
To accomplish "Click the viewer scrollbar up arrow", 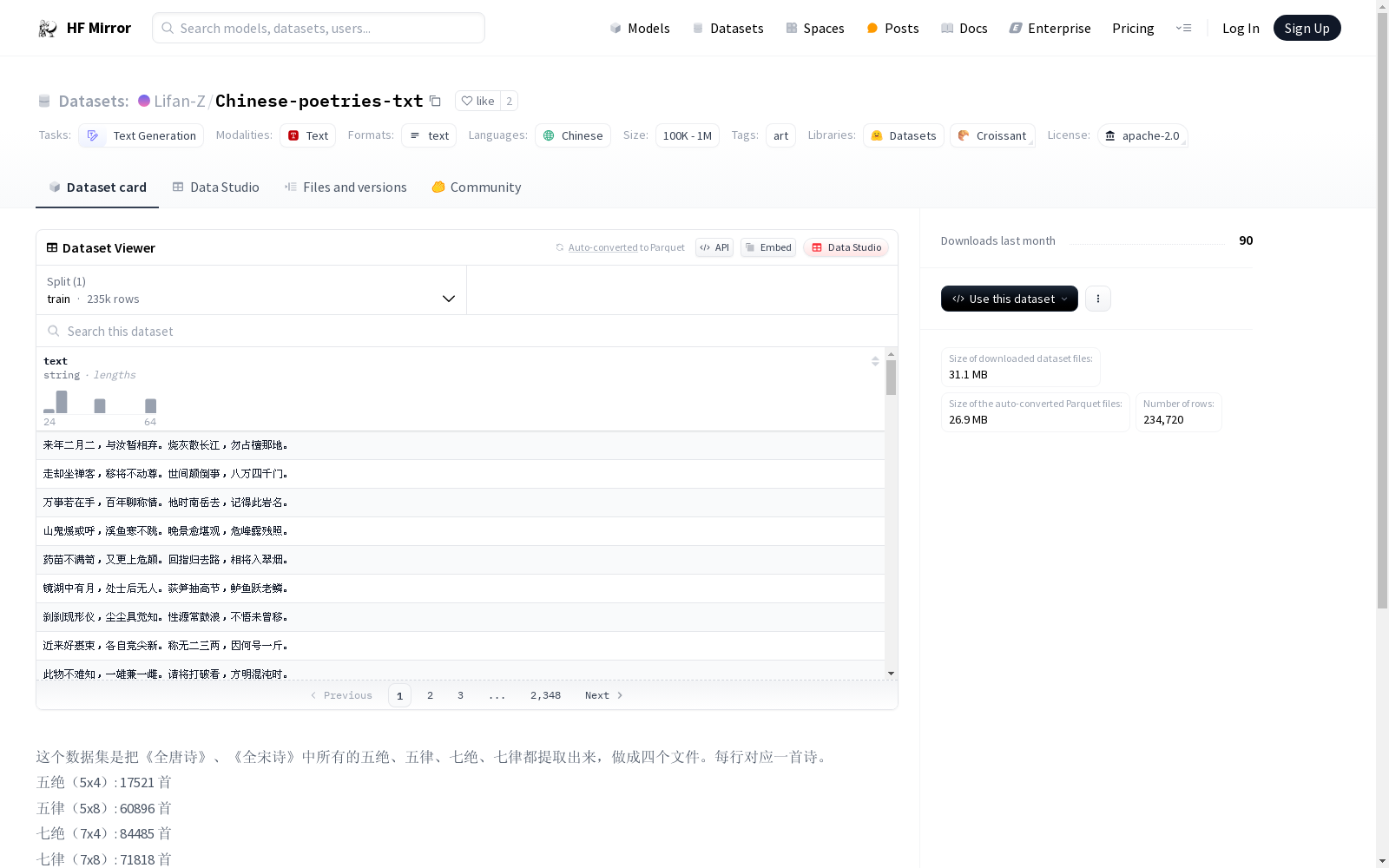I will pyautogui.click(x=891, y=354).
